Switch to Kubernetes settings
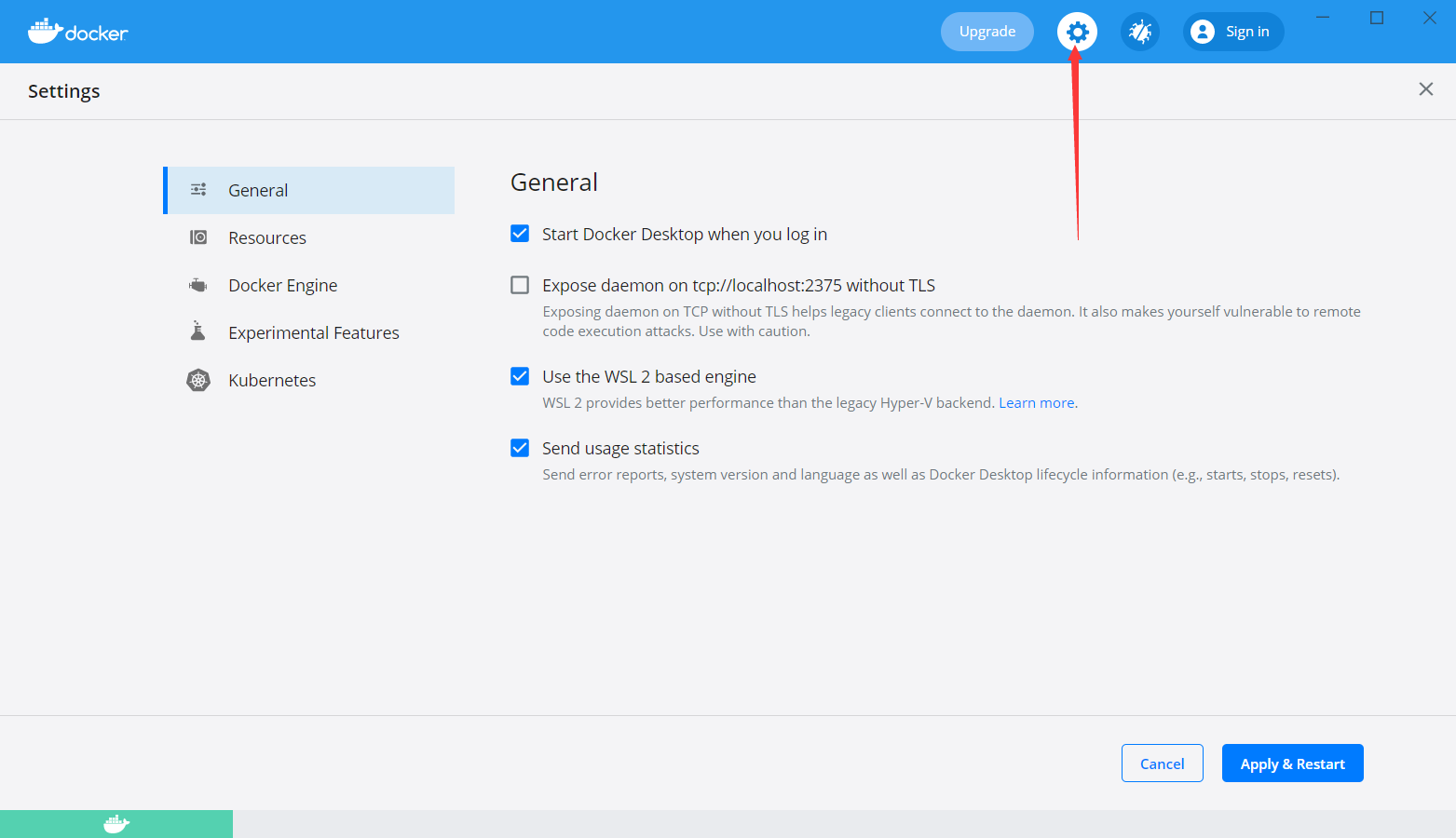The width and height of the screenshot is (1456, 838). pyautogui.click(x=309, y=380)
